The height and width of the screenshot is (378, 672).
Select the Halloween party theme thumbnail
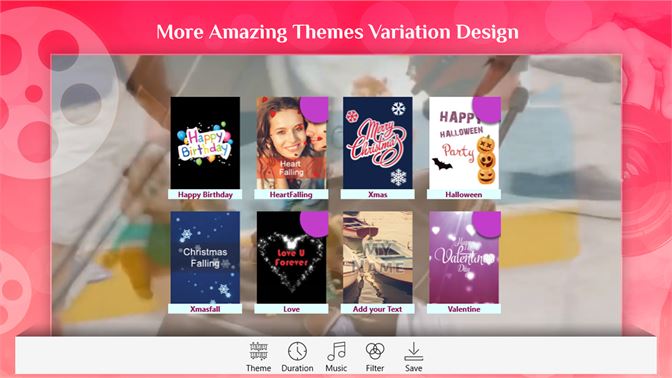464,143
